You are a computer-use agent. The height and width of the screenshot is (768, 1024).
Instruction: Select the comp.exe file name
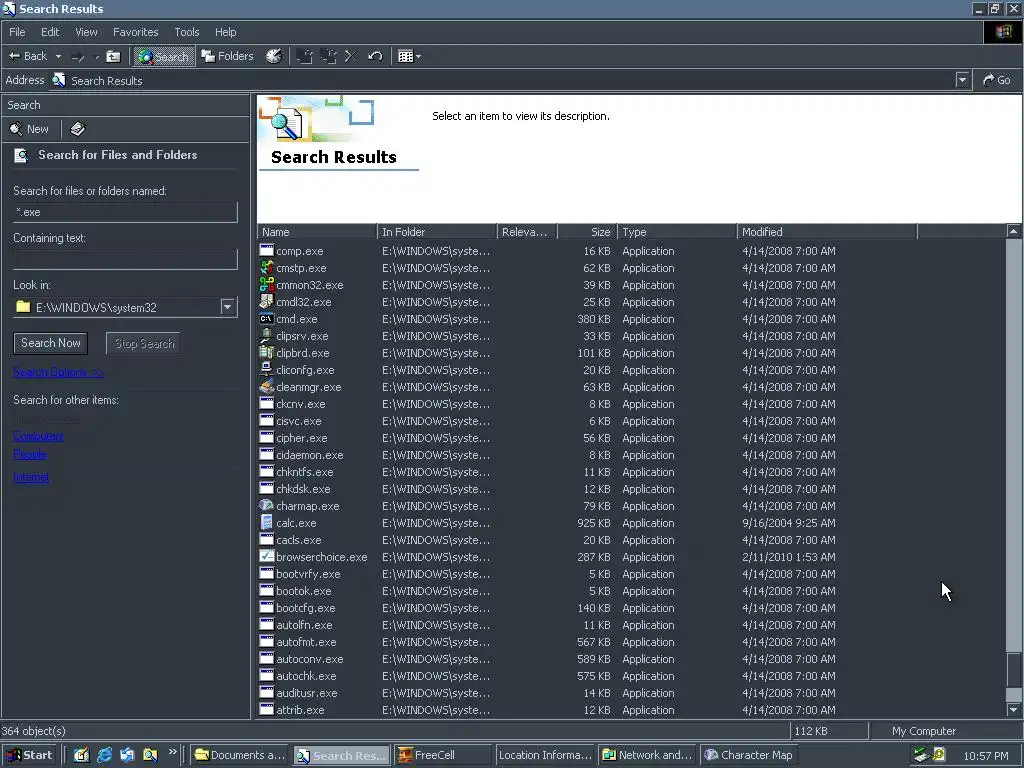pos(299,251)
